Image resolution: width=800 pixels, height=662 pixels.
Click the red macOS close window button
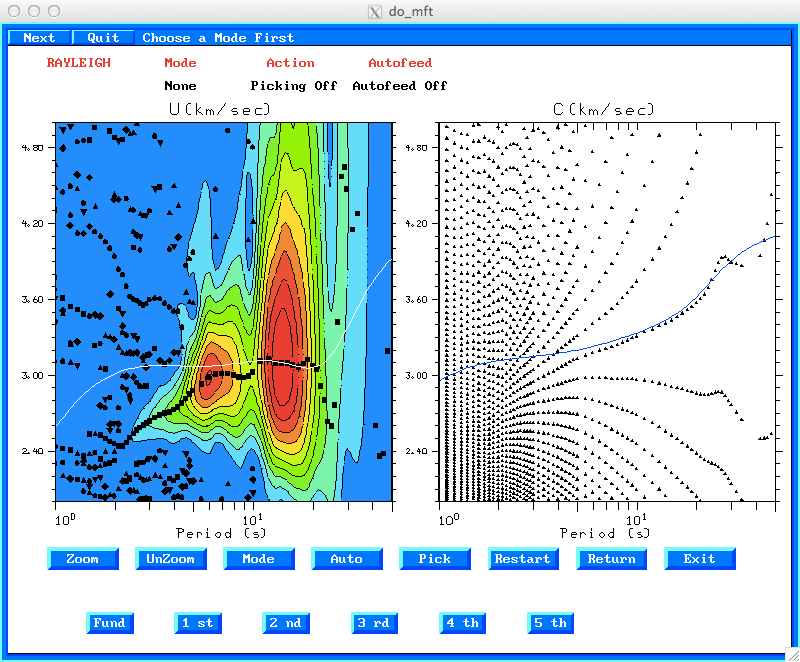[x=15, y=11]
